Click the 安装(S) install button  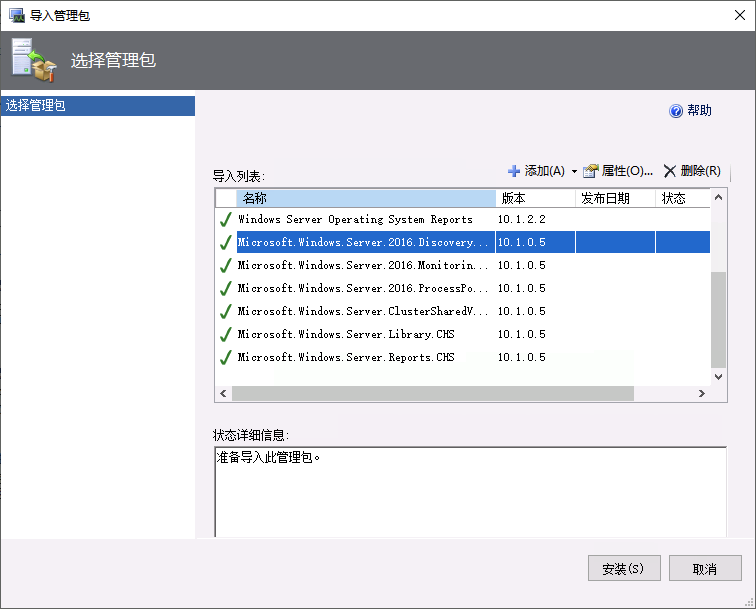tap(624, 568)
